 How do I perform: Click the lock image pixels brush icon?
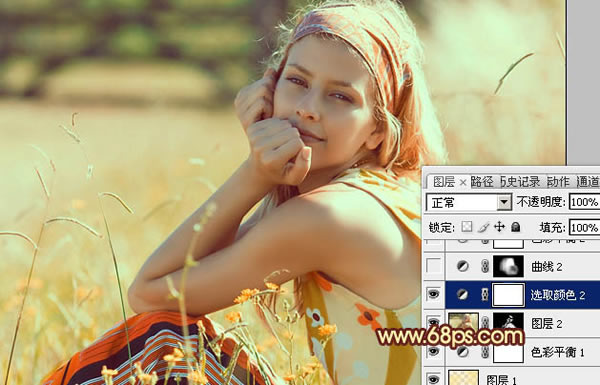[x=483, y=227]
